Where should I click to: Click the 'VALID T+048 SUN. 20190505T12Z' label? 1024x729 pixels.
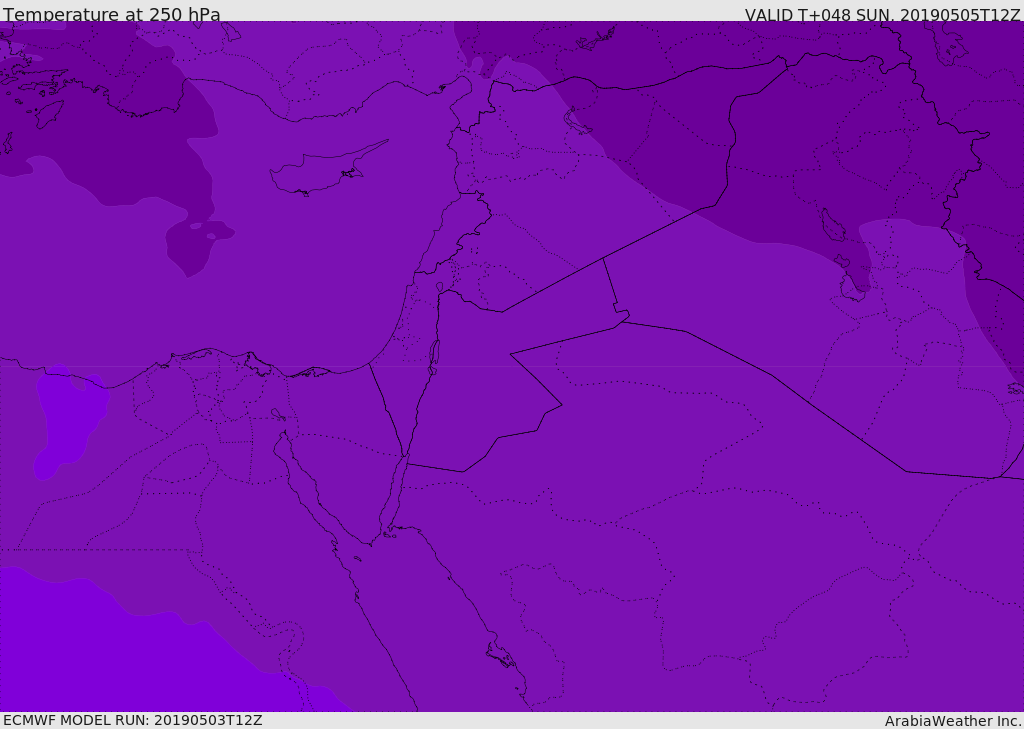(882, 14)
